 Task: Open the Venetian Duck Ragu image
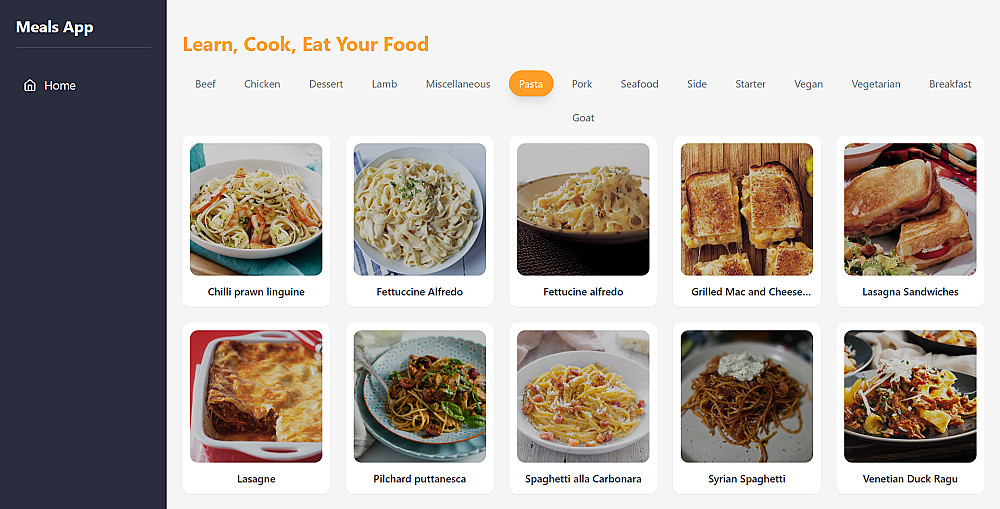[x=910, y=396]
